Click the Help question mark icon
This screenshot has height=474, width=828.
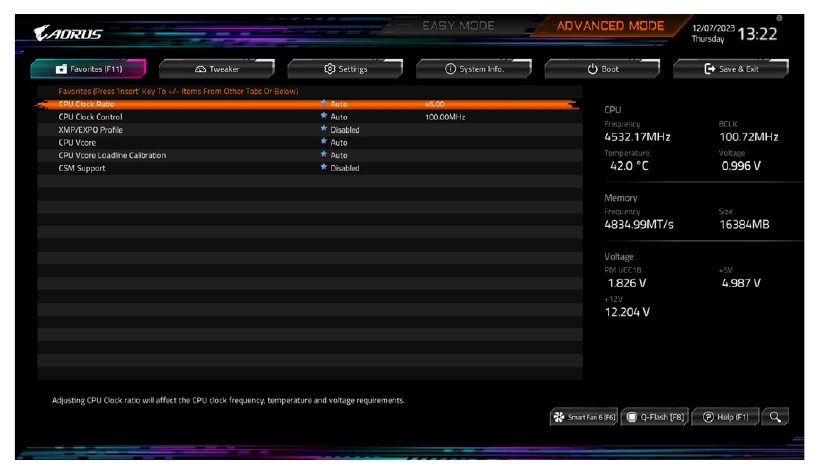tap(708, 417)
